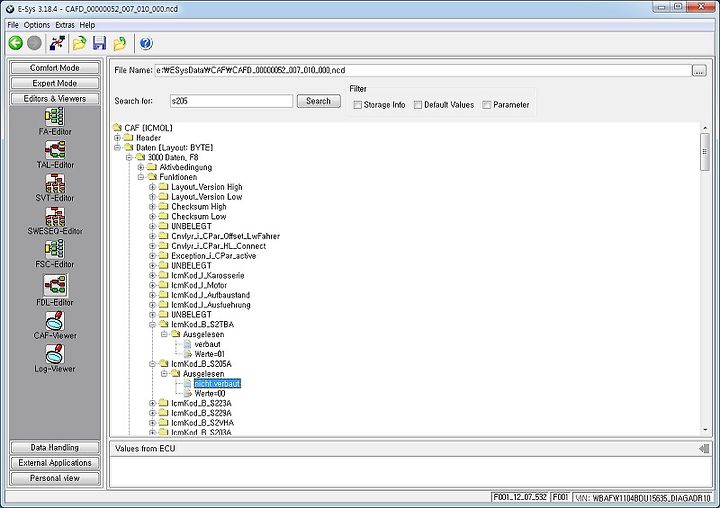
Task: Select the IcmKod_B_S229A tree item
Action: pos(201,413)
